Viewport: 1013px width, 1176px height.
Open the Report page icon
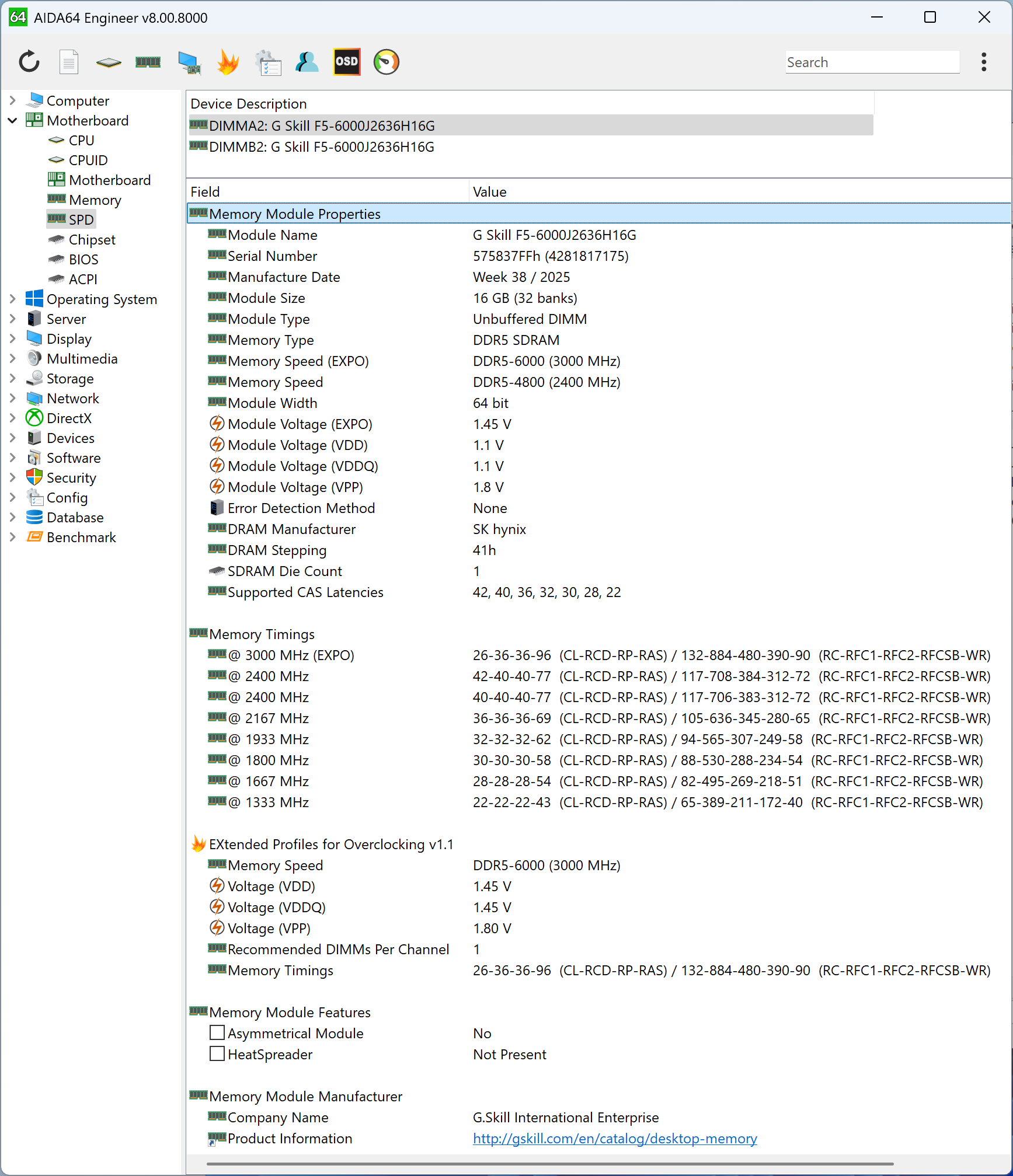point(69,62)
